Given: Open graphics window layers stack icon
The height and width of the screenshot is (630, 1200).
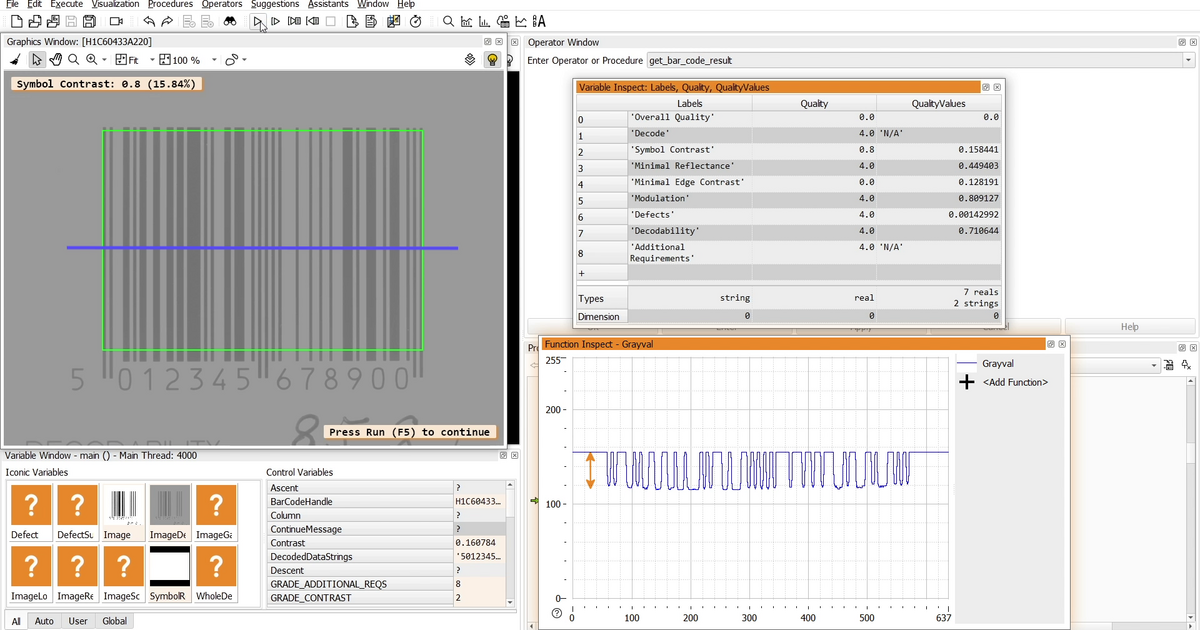Looking at the screenshot, I should [470, 60].
